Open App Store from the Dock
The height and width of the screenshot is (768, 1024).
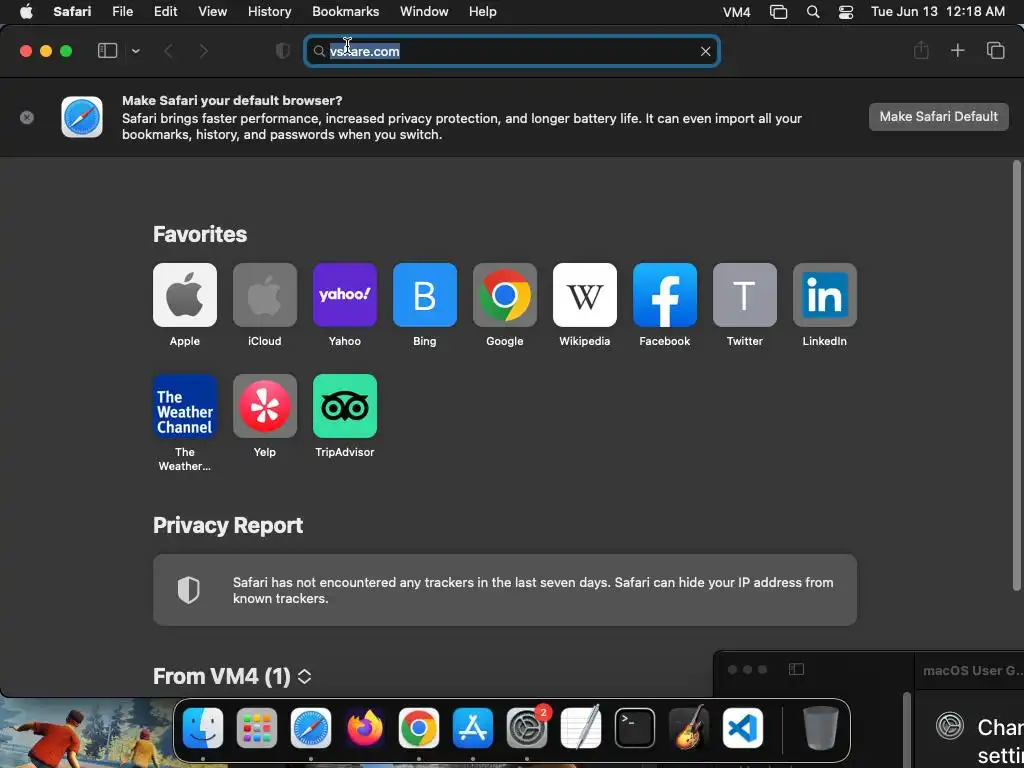[473, 728]
